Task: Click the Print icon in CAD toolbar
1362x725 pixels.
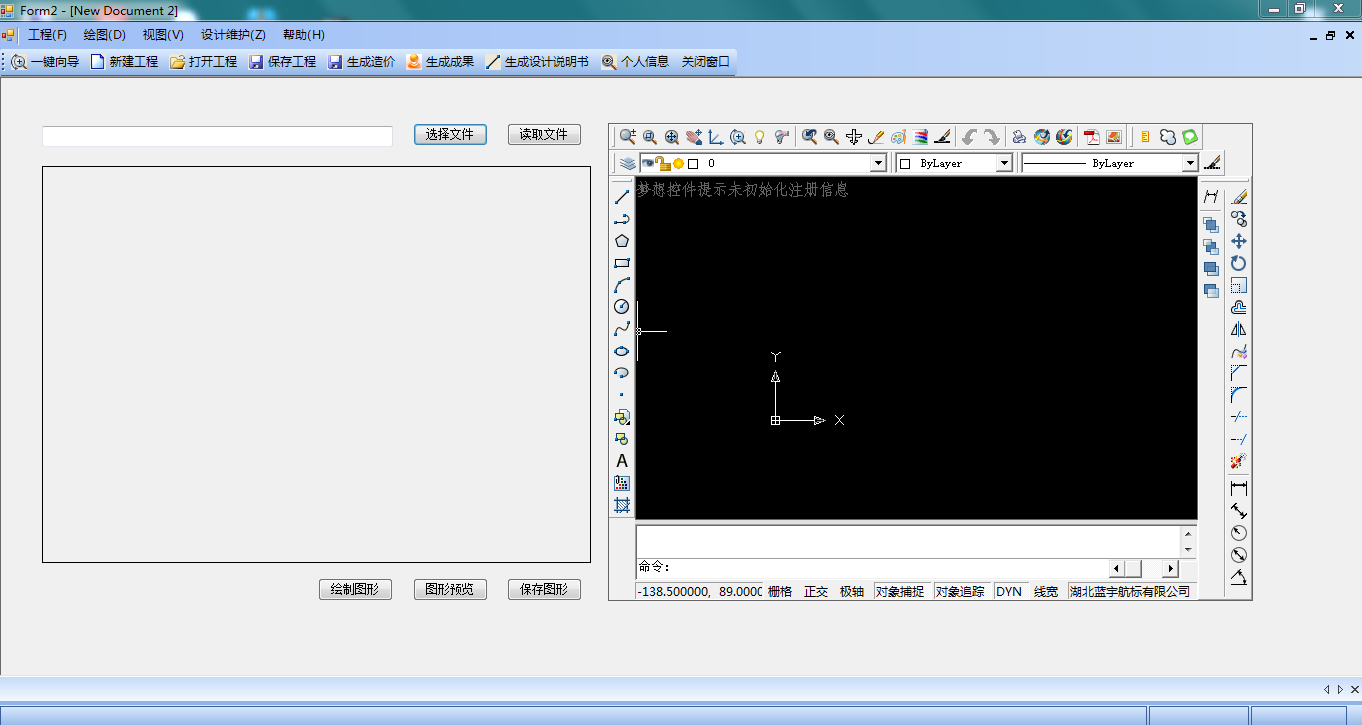Action: click(x=1020, y=137)
